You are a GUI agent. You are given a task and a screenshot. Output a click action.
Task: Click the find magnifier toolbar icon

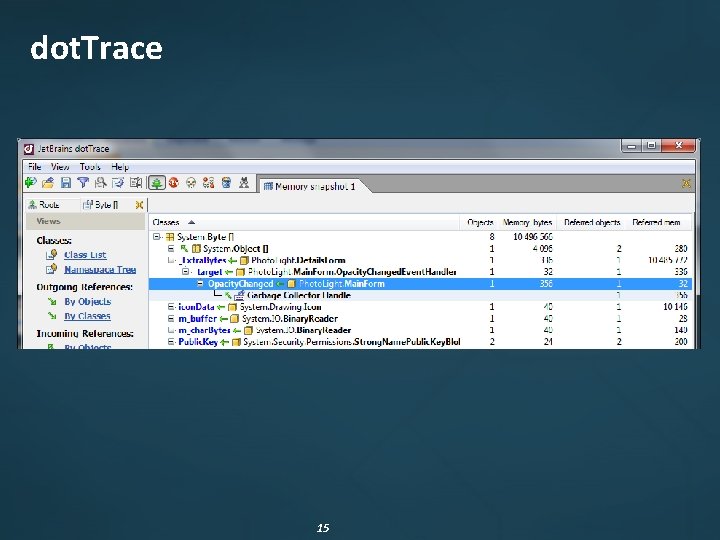pyautogui.click(x=101, y=183)
